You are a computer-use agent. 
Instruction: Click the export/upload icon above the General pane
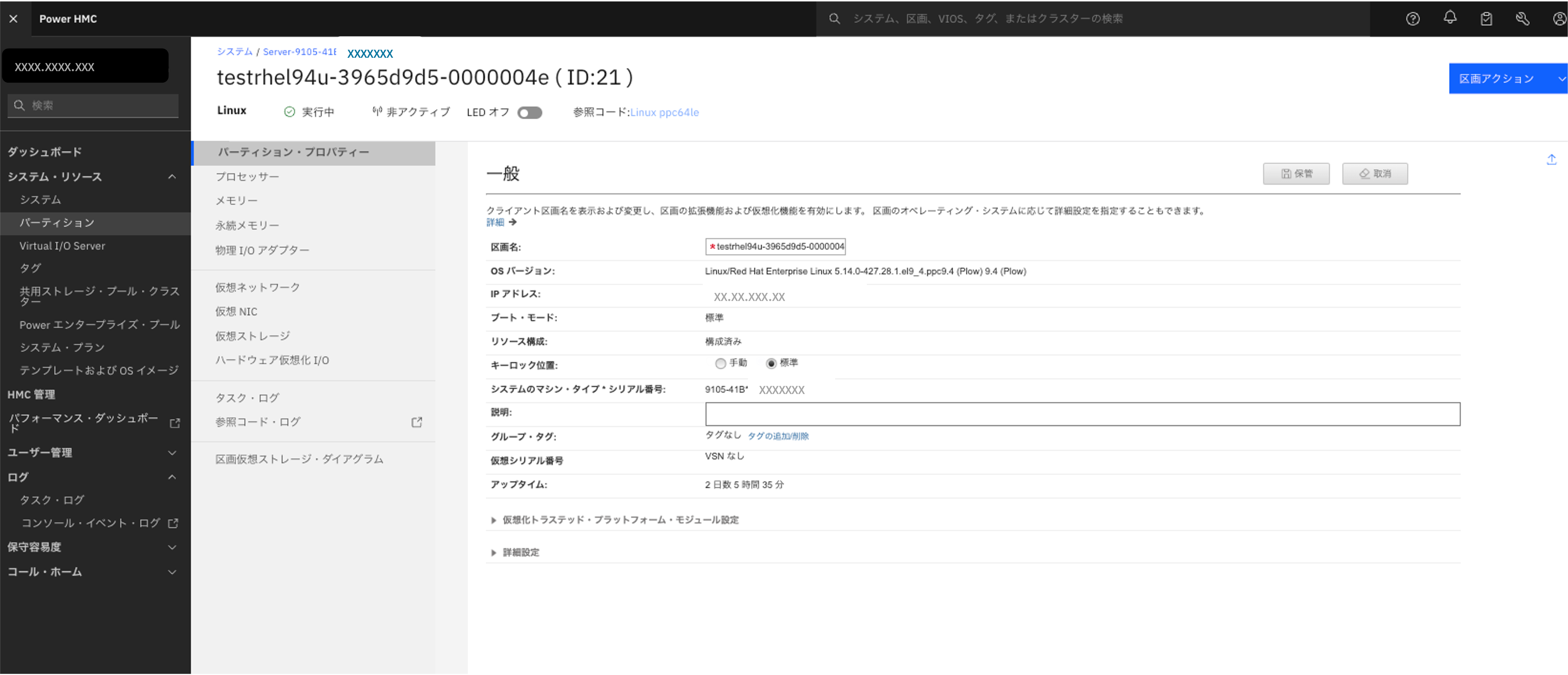click(1551, 159)
